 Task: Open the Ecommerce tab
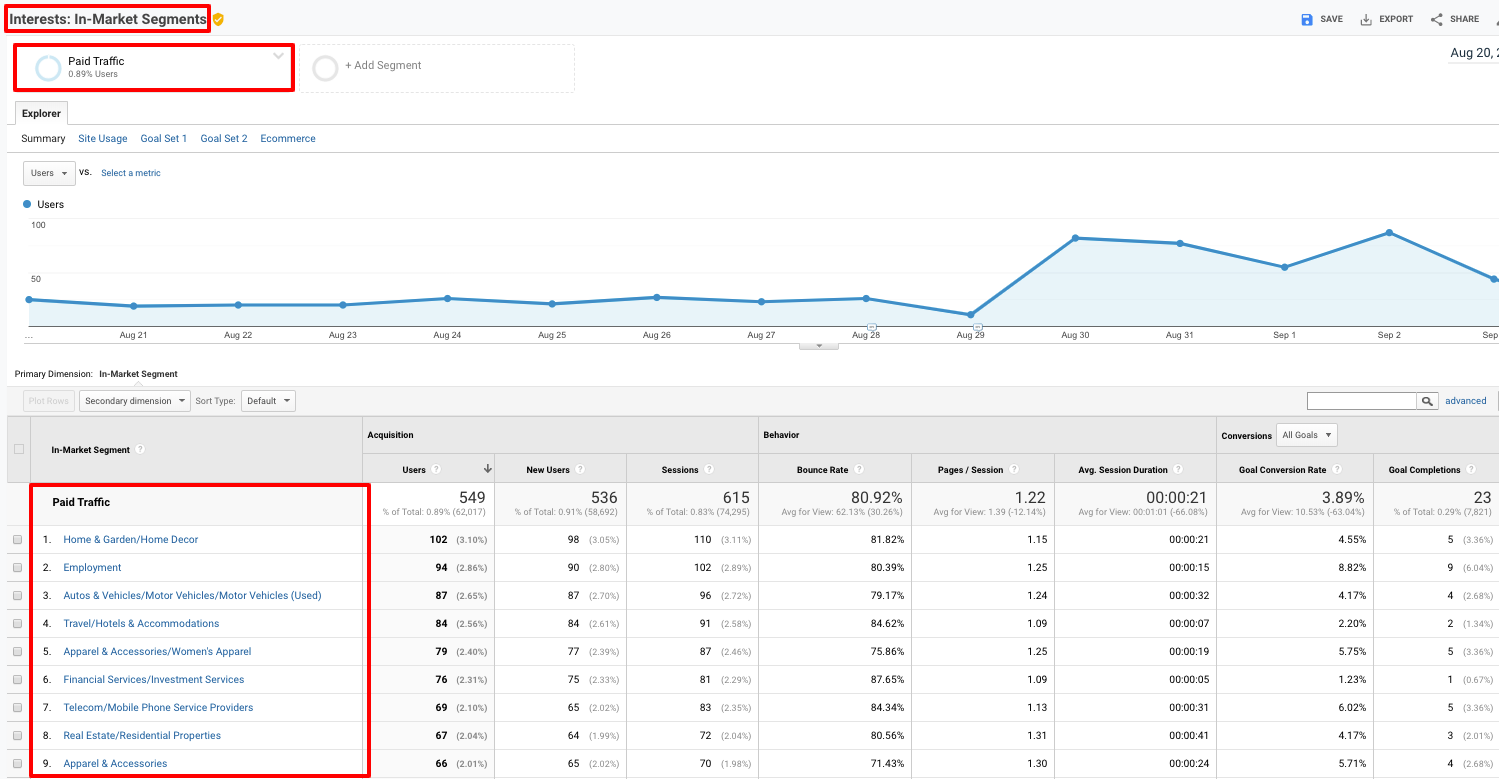click(288, 139)
